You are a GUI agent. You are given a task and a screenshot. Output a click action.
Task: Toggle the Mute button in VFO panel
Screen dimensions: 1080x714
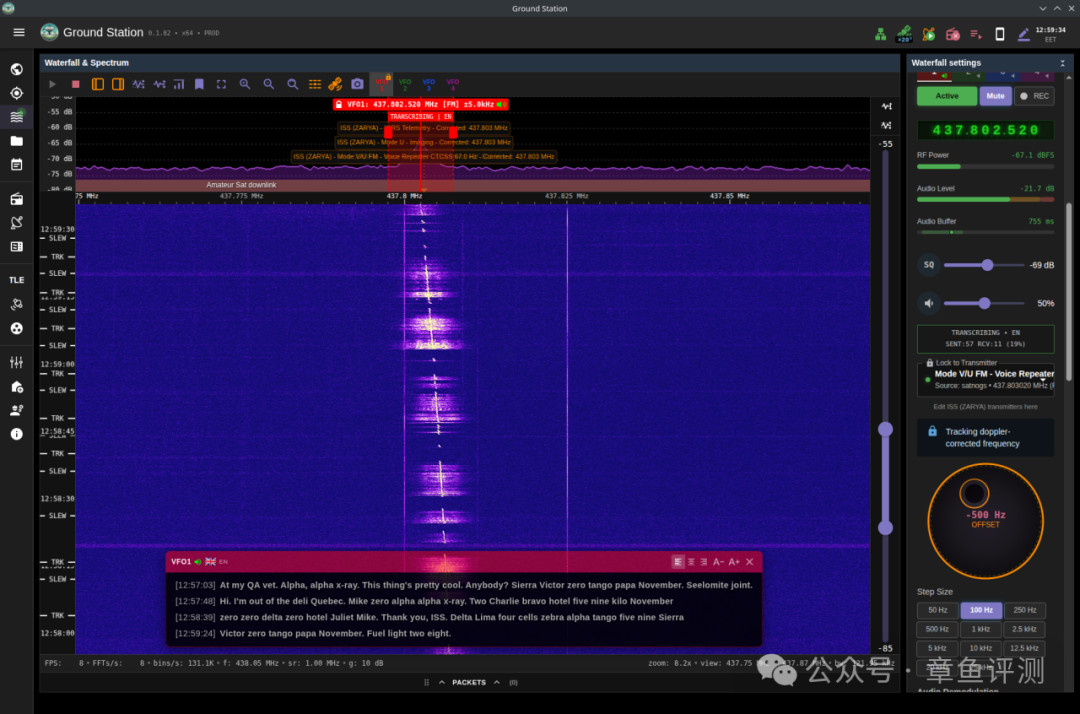click(x=995, y=96)
